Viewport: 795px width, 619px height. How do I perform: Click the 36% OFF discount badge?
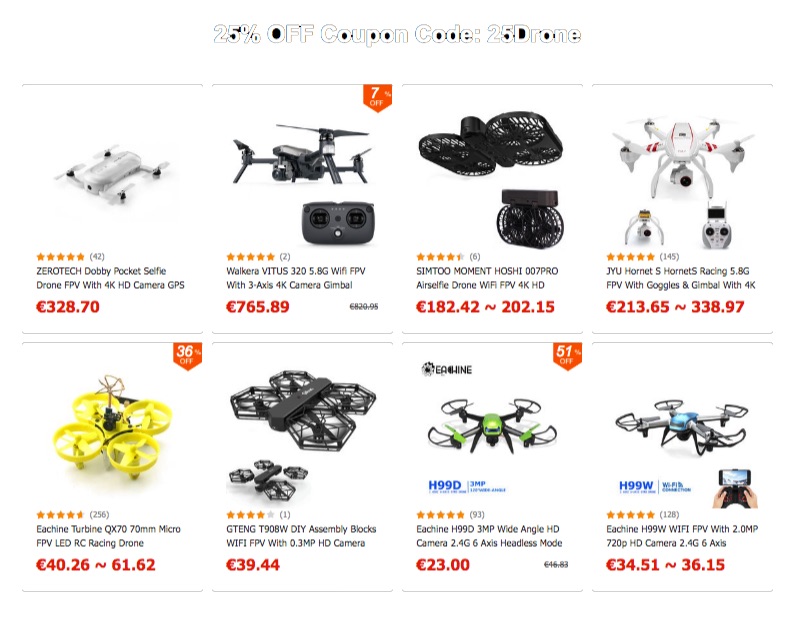(188, 356)
